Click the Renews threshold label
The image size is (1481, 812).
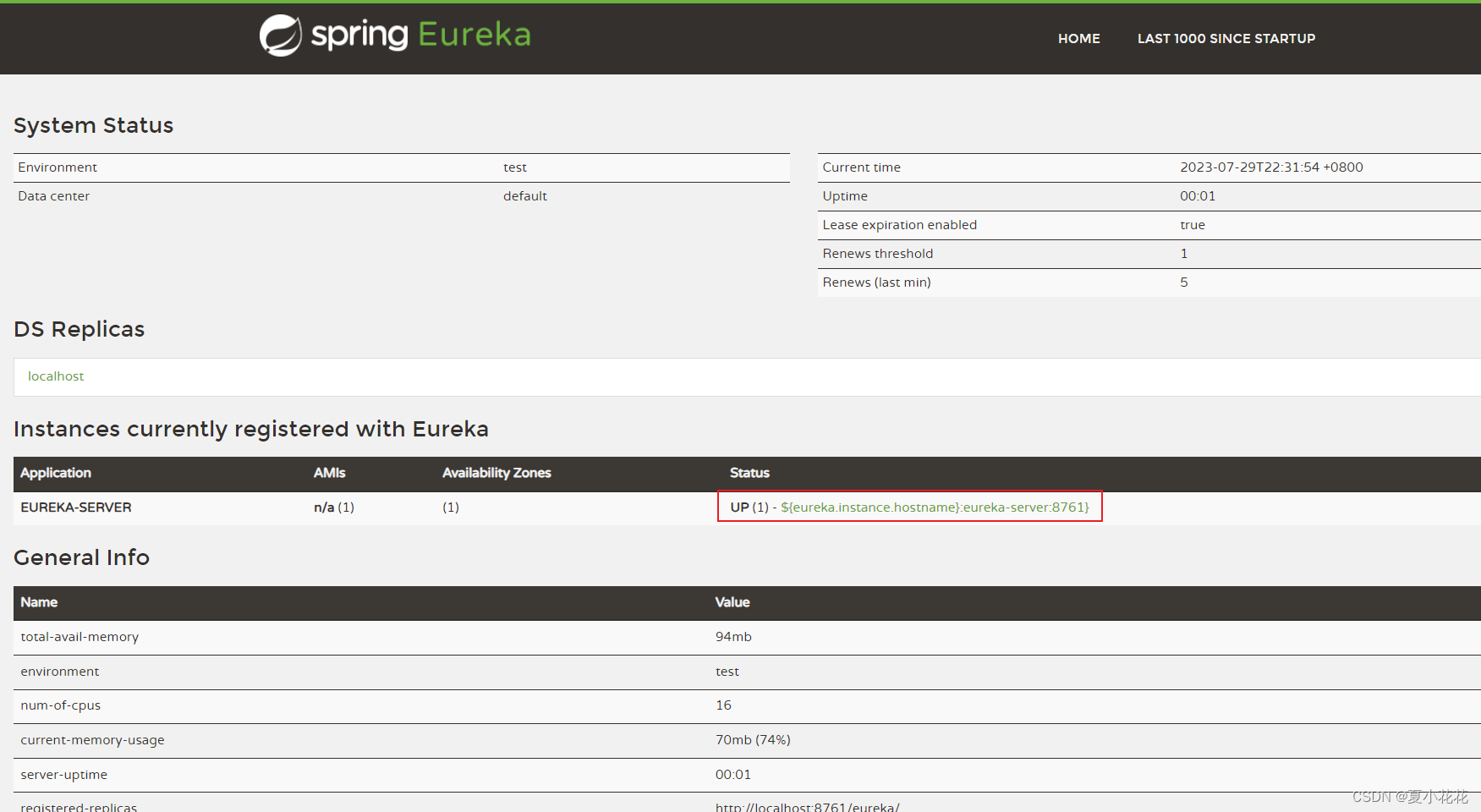pyautogui.click(x=878, y=254)
